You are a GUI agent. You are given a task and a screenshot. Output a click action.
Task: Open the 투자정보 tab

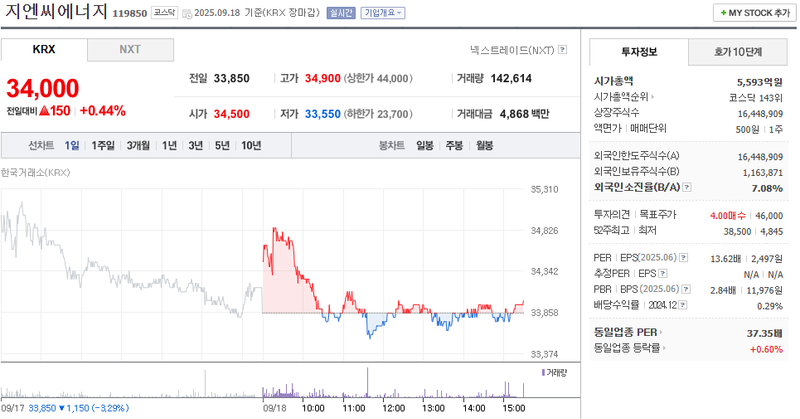tap(639, 52)
